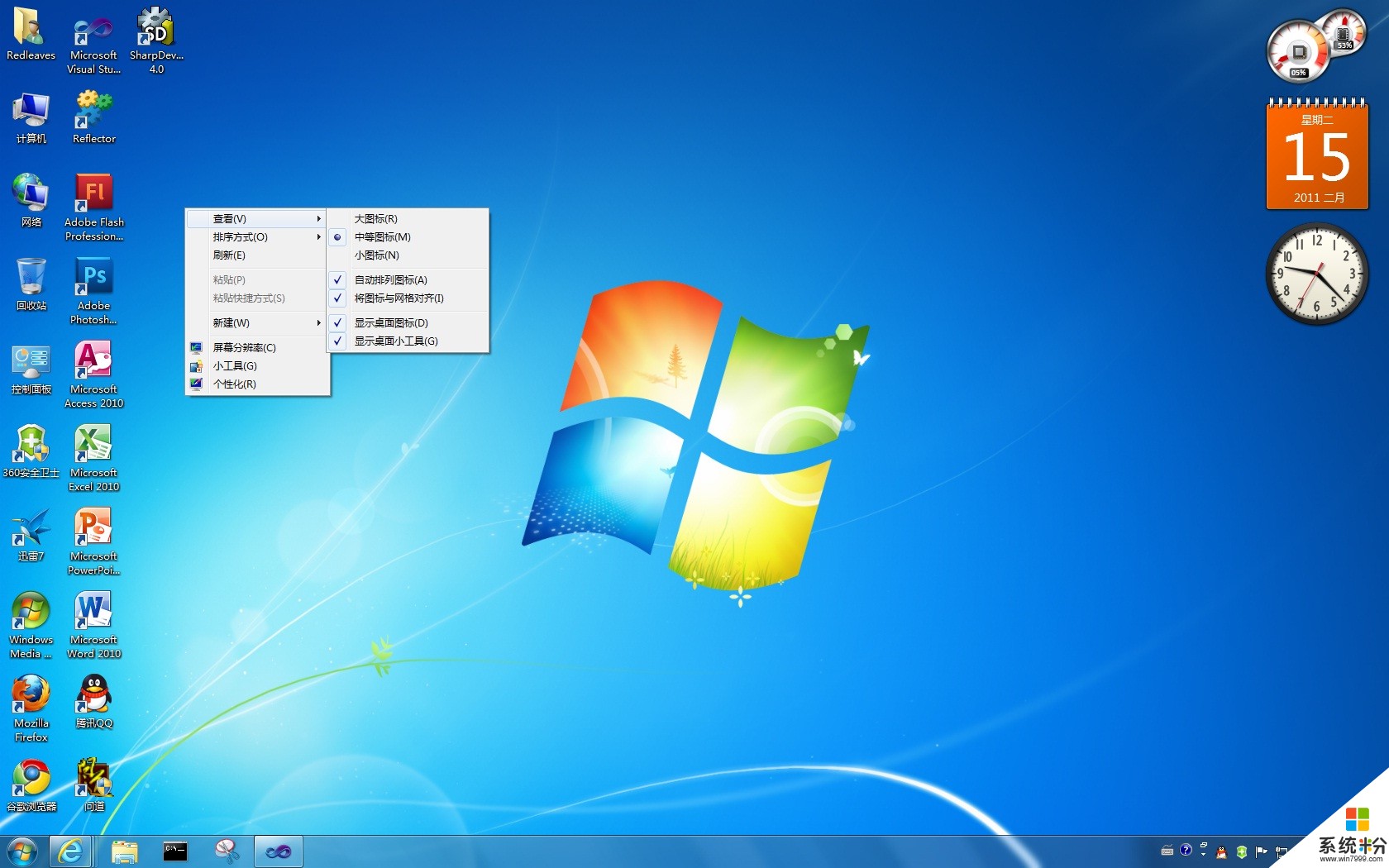Select the 迅雷7 desktop icon
This screenshot has height=868, width=1389.
pos(31,536)
